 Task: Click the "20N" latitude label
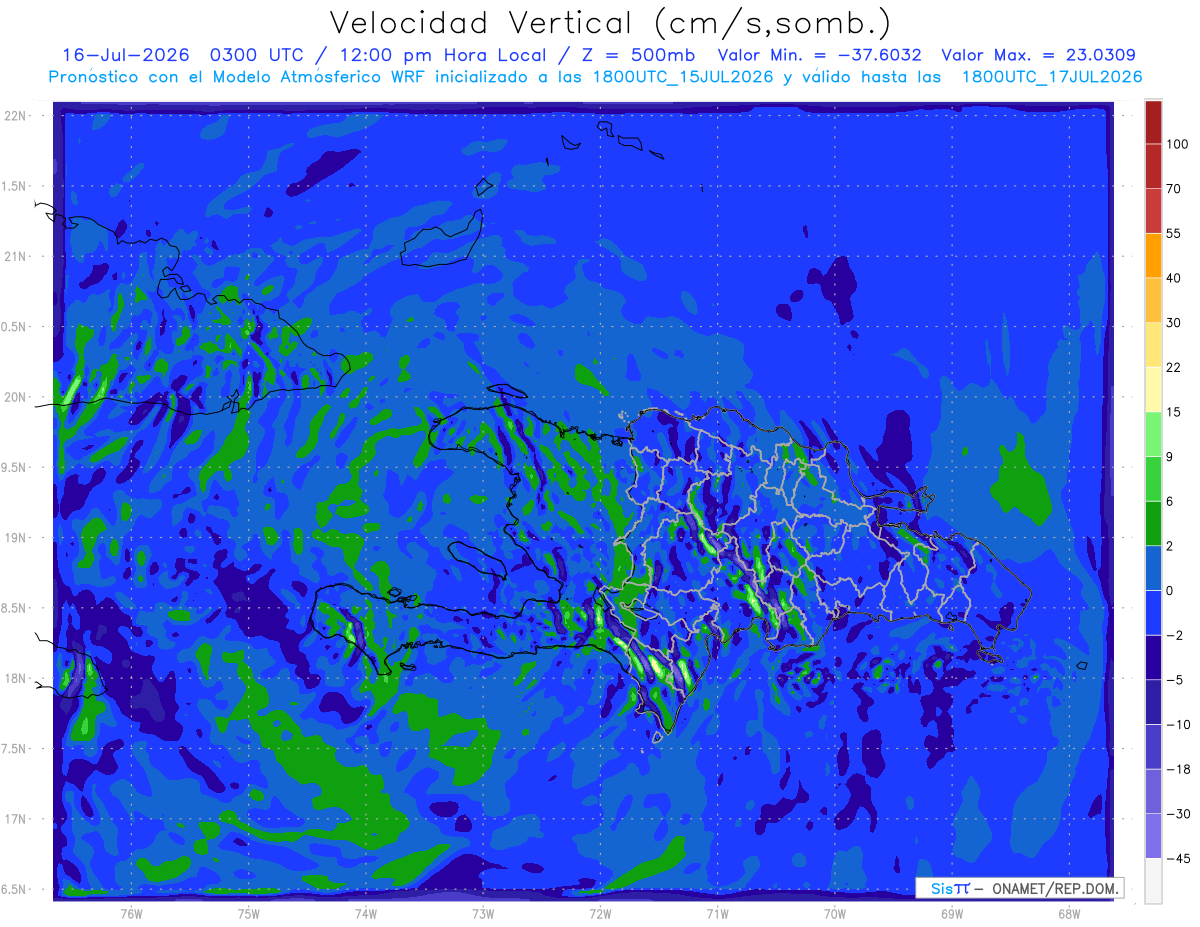click(x=16, y=397)
